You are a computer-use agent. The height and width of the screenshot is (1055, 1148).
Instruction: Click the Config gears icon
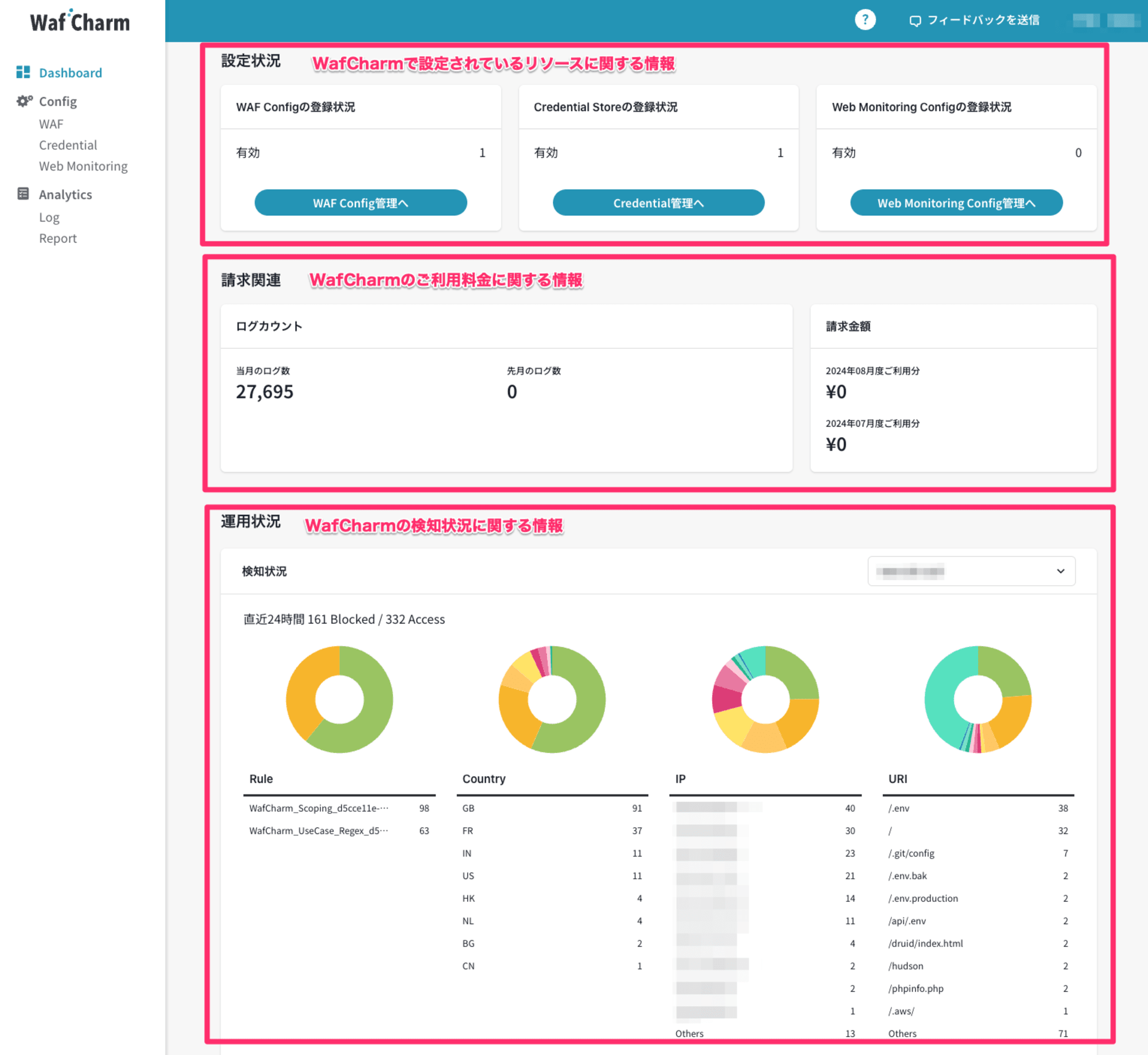tap(24, 101)
